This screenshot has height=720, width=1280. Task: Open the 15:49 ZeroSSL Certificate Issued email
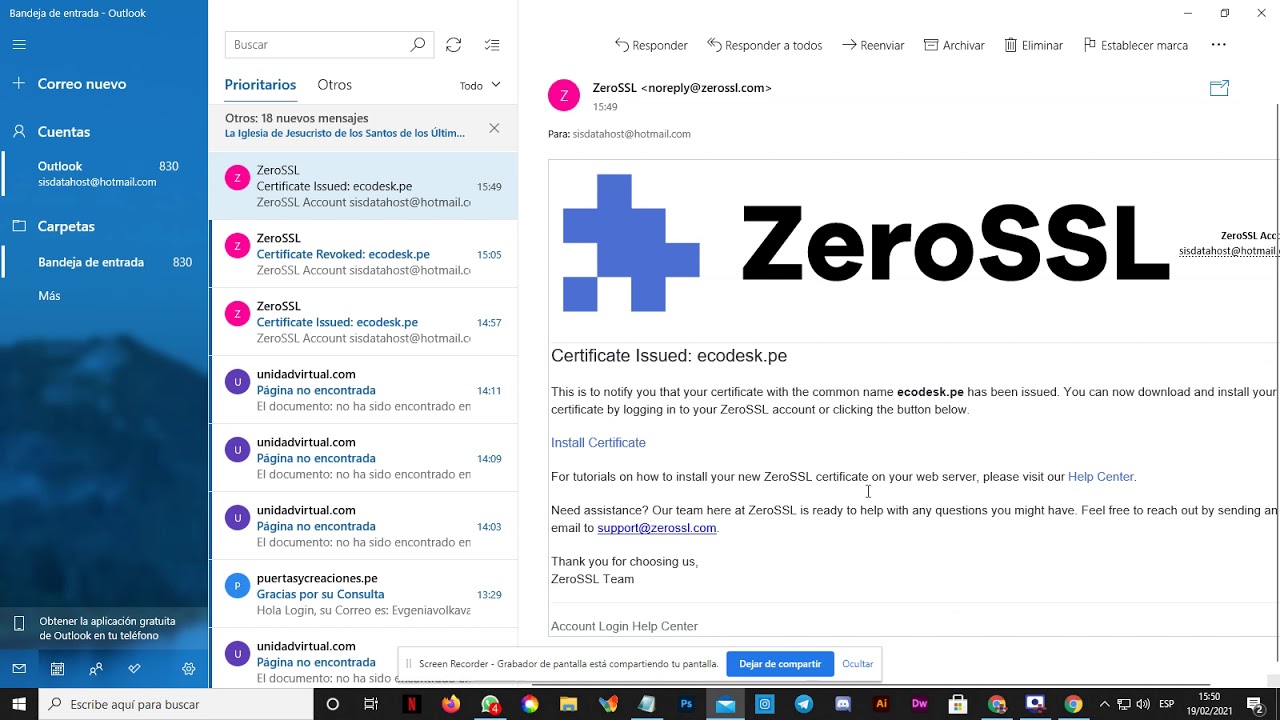[364, 186]
